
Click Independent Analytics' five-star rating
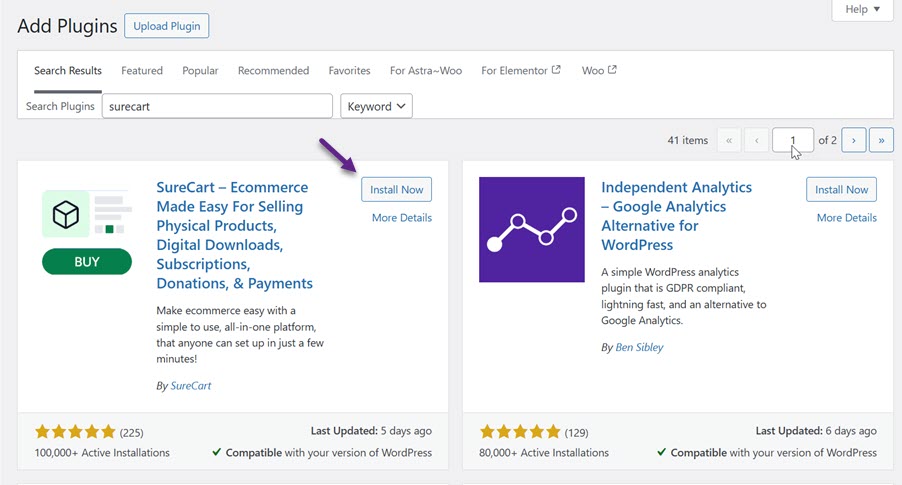click(x=520, y=431)
